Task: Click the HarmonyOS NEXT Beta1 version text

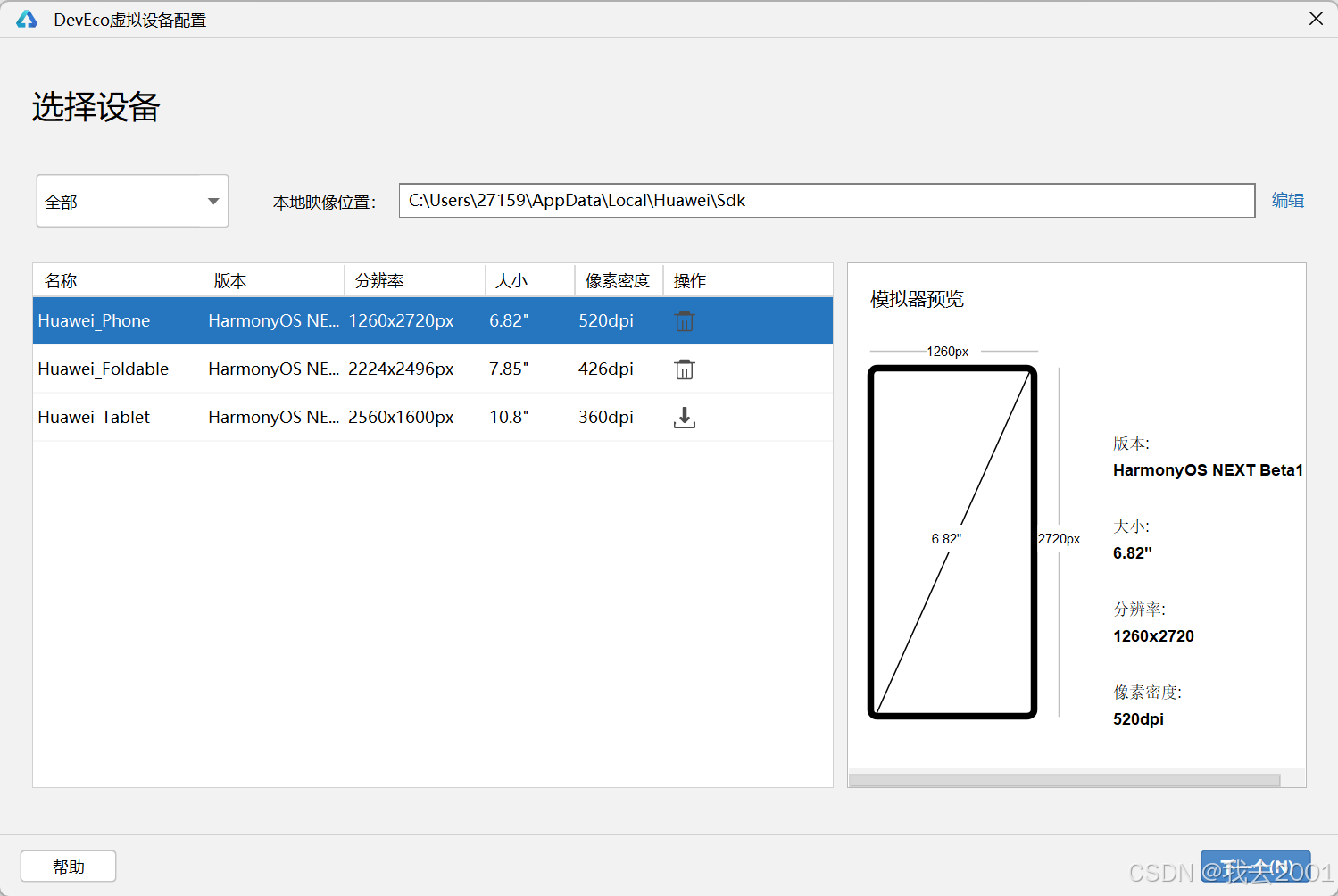Action: pyautogui.click(x=1209, y=470)
